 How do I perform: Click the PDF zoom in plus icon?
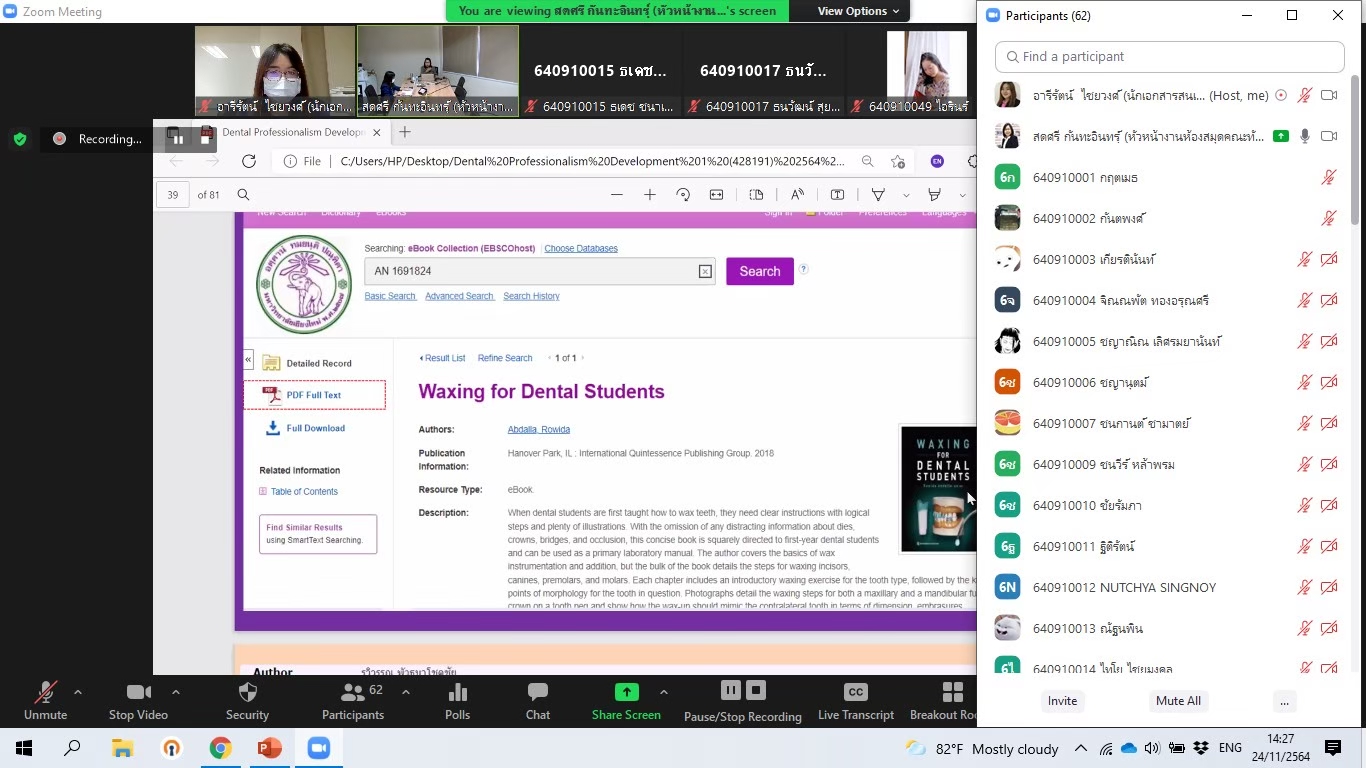[650, 195]
